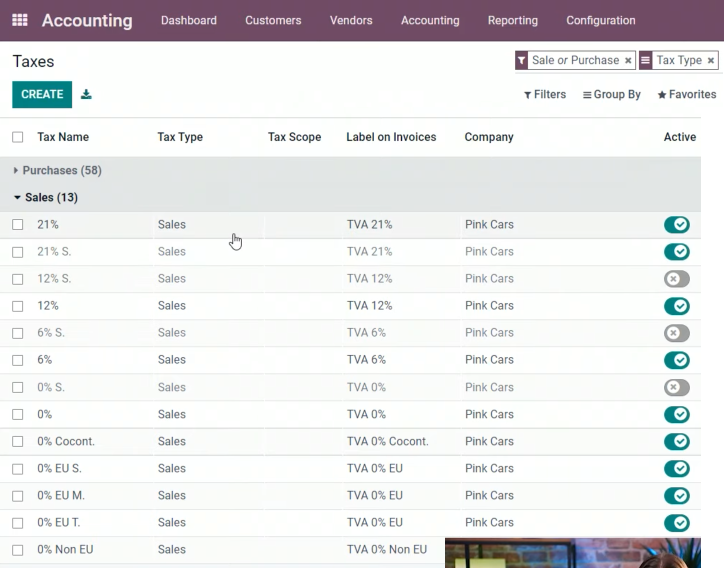Sort by Label on Invoices column
This screenshot has width=724, height=568.
coord(391,137)
